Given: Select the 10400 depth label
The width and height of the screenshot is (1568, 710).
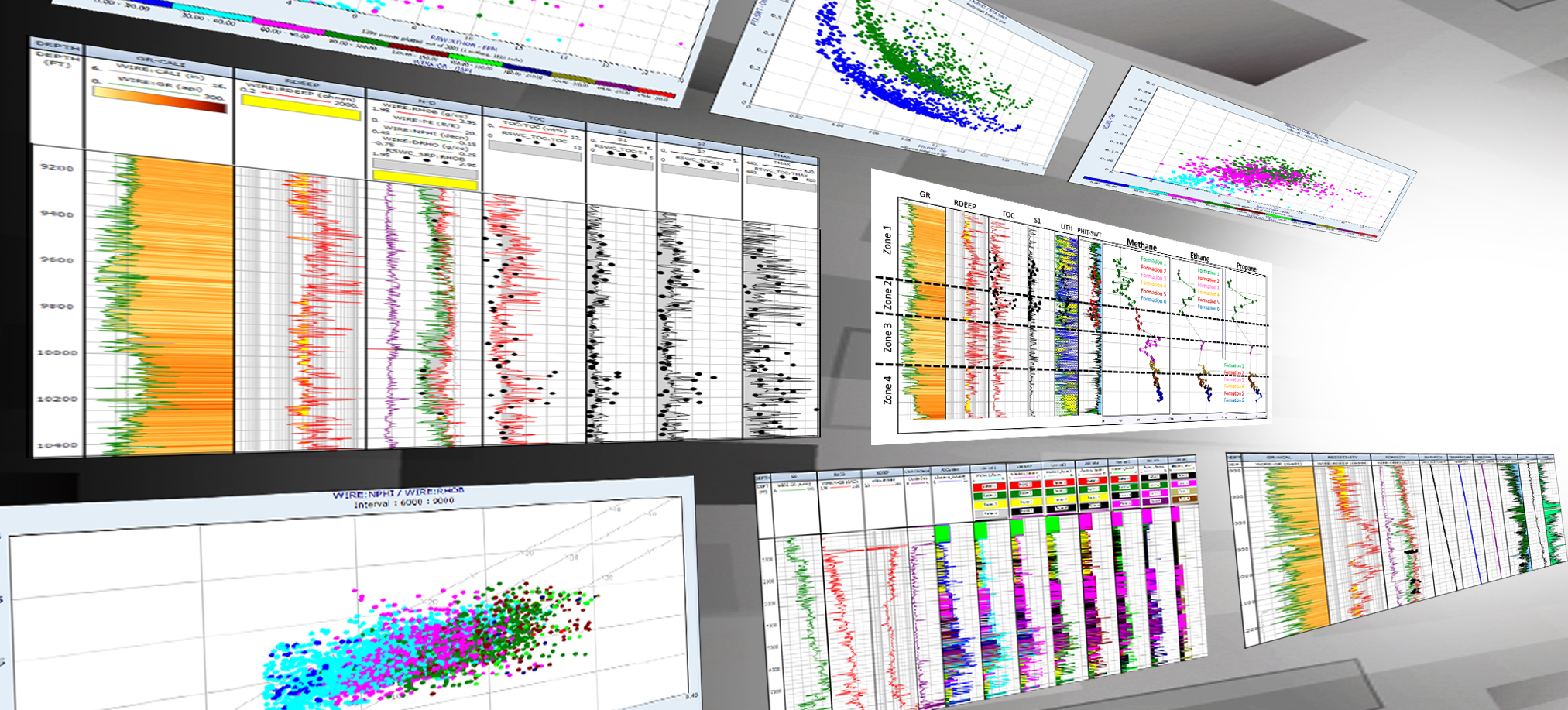Looking at the screenshot, I should [58, 446].
